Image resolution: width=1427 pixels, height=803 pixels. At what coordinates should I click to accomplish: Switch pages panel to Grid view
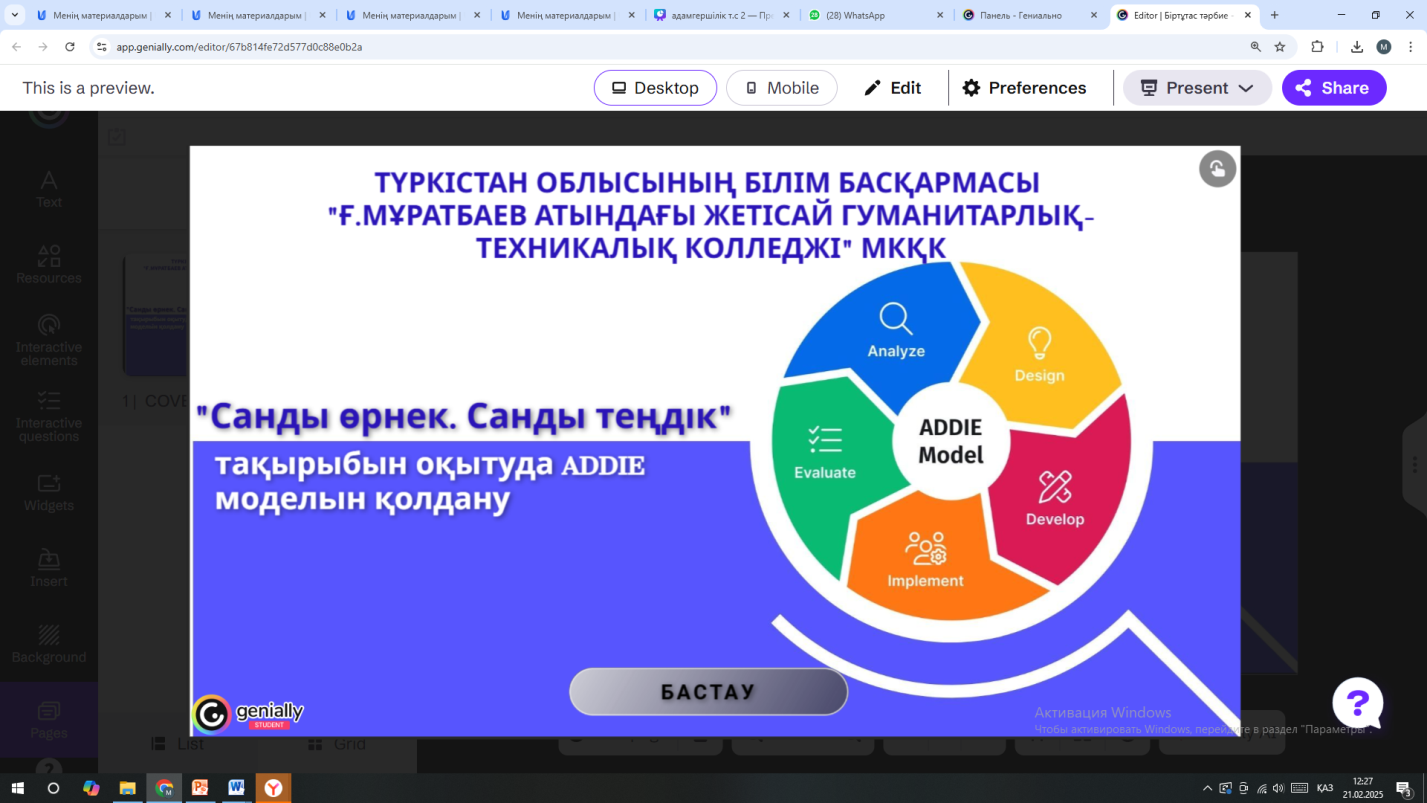pos(337,744)
